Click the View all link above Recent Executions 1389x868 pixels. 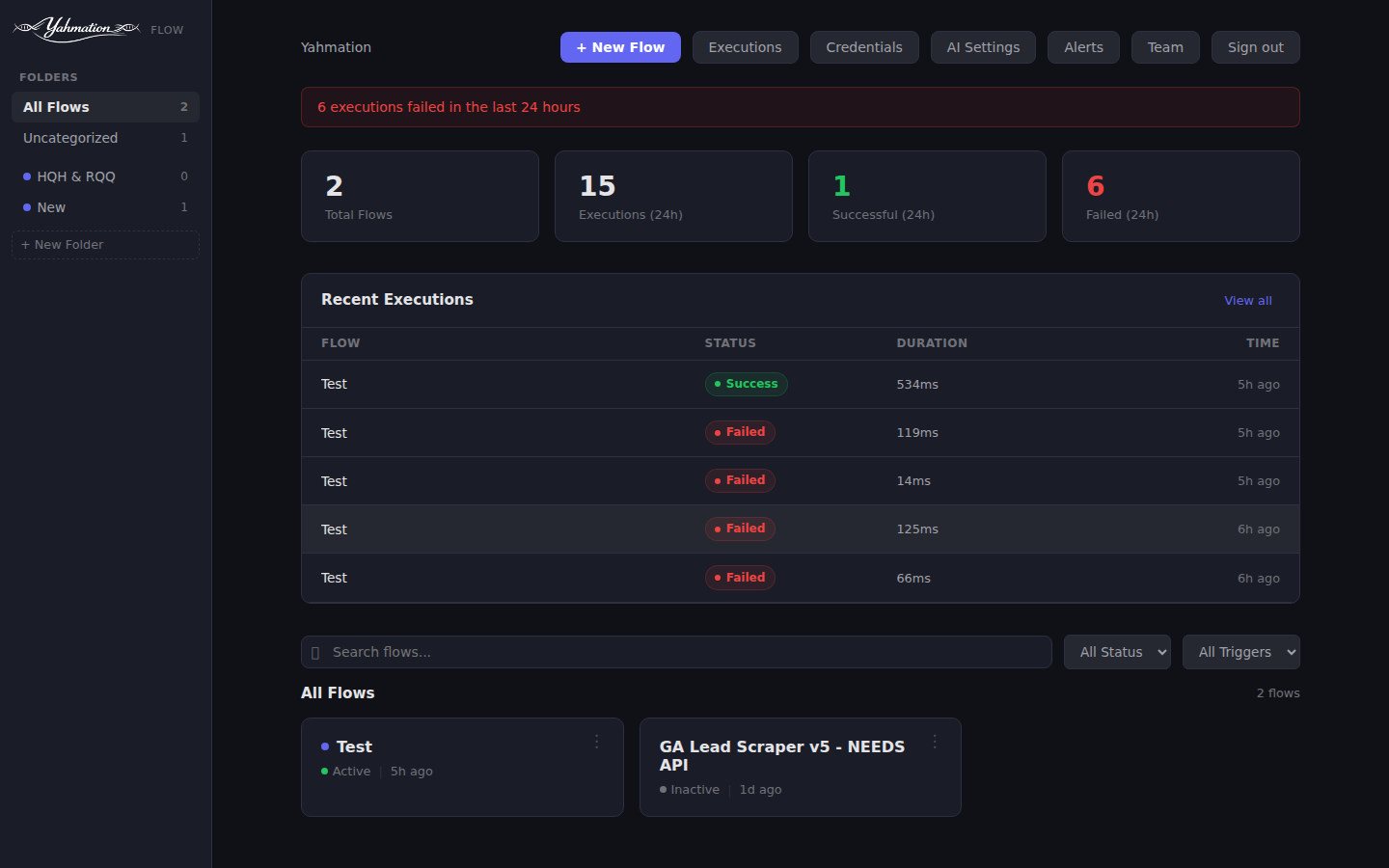(x=1247, y=300)
